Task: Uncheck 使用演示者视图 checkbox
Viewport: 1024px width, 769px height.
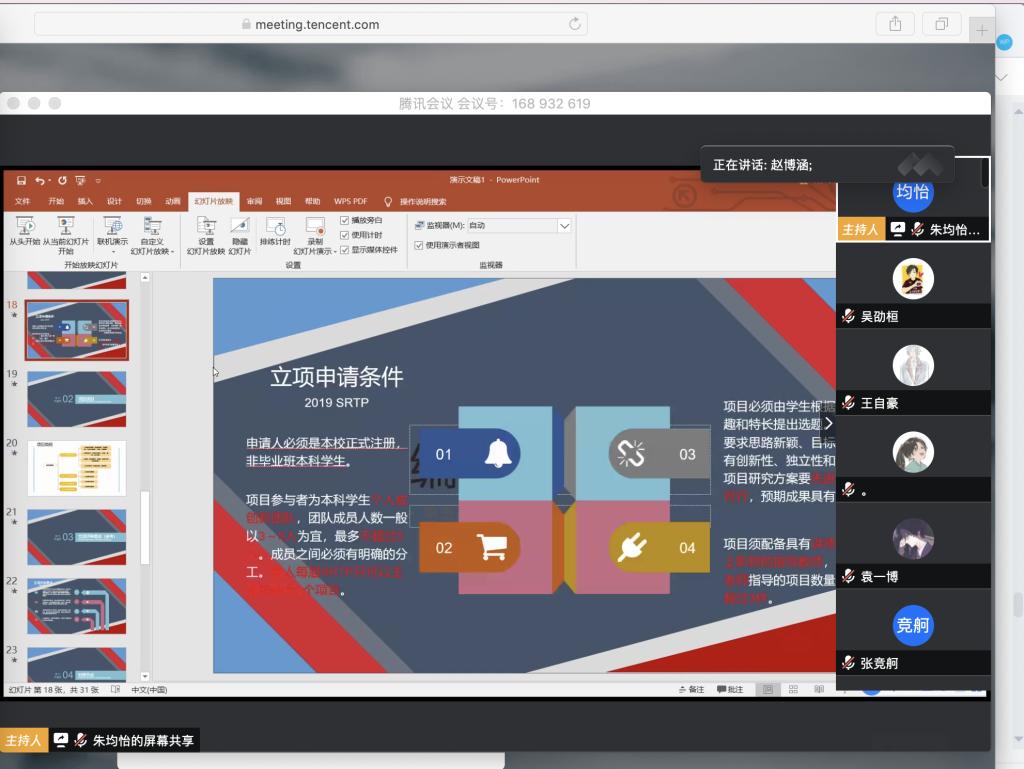Action: 419,245
